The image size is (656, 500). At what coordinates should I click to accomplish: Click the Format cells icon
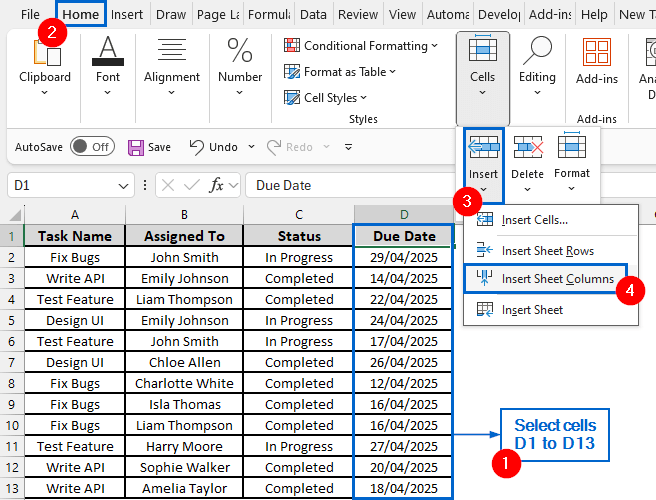(572, 145)
